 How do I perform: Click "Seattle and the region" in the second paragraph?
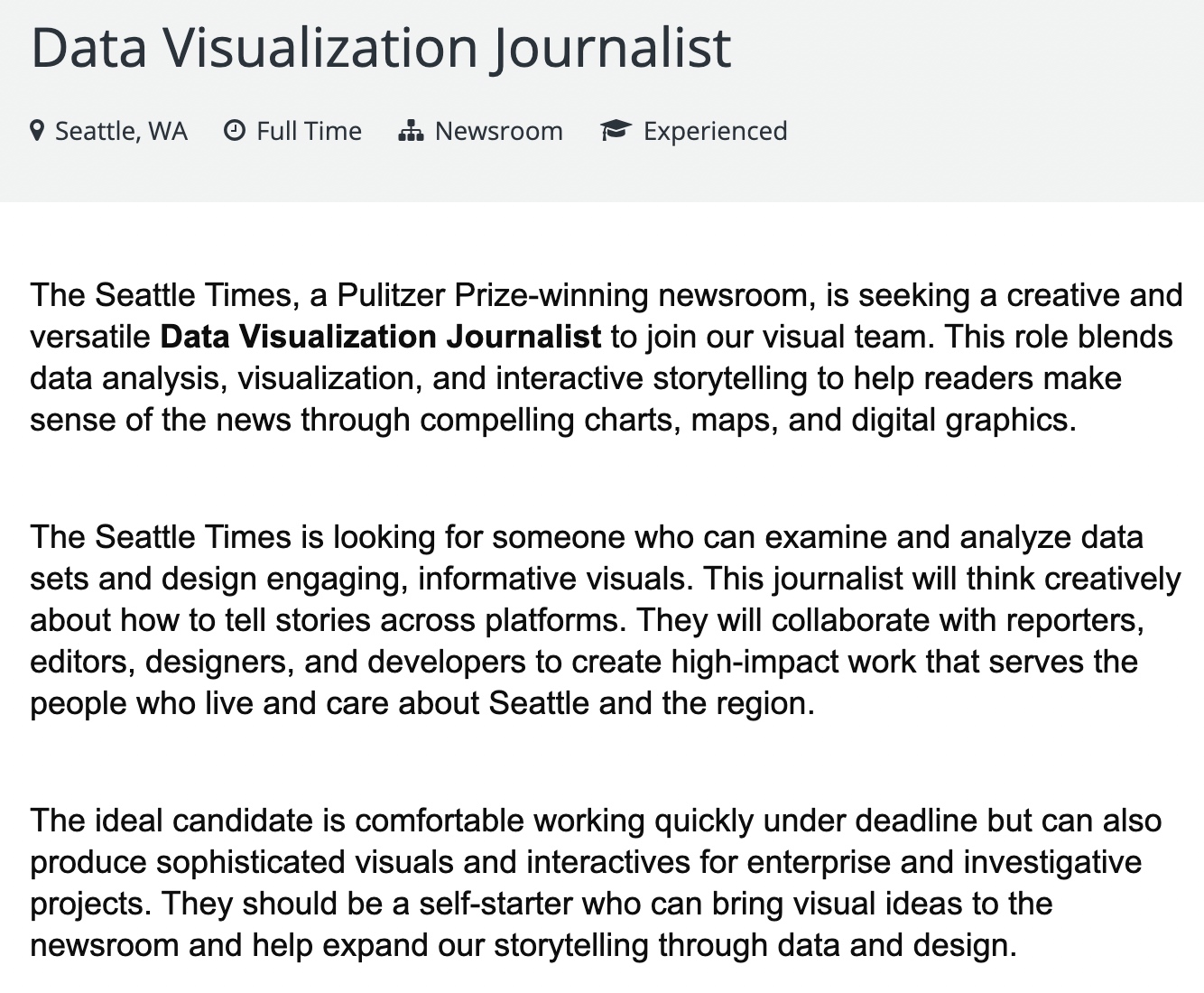tap(651, 703)
